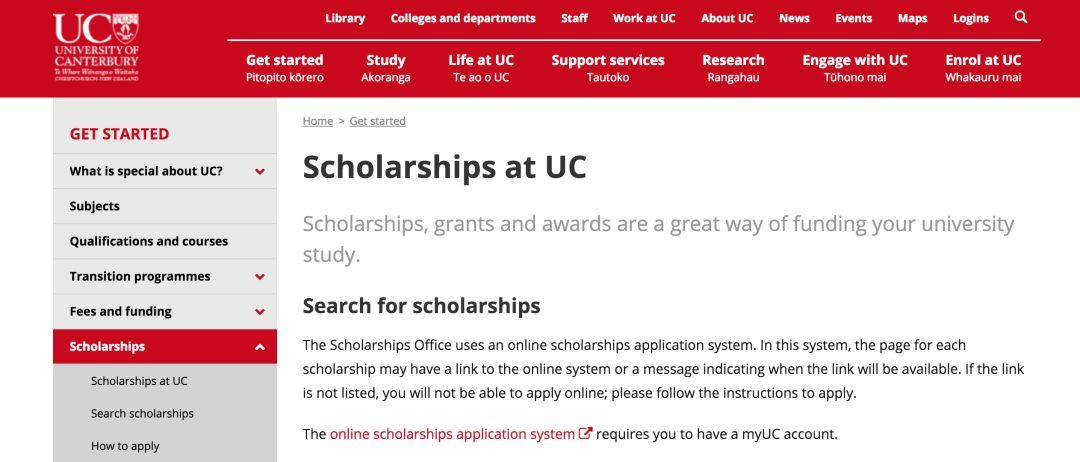Go to Enrol at UC
1080x462 pixels.
pyautogui.click(x=983, y=67)
